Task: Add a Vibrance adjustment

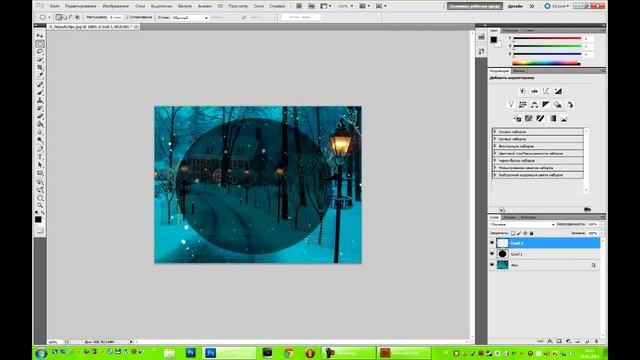Action: pos(511,105)
